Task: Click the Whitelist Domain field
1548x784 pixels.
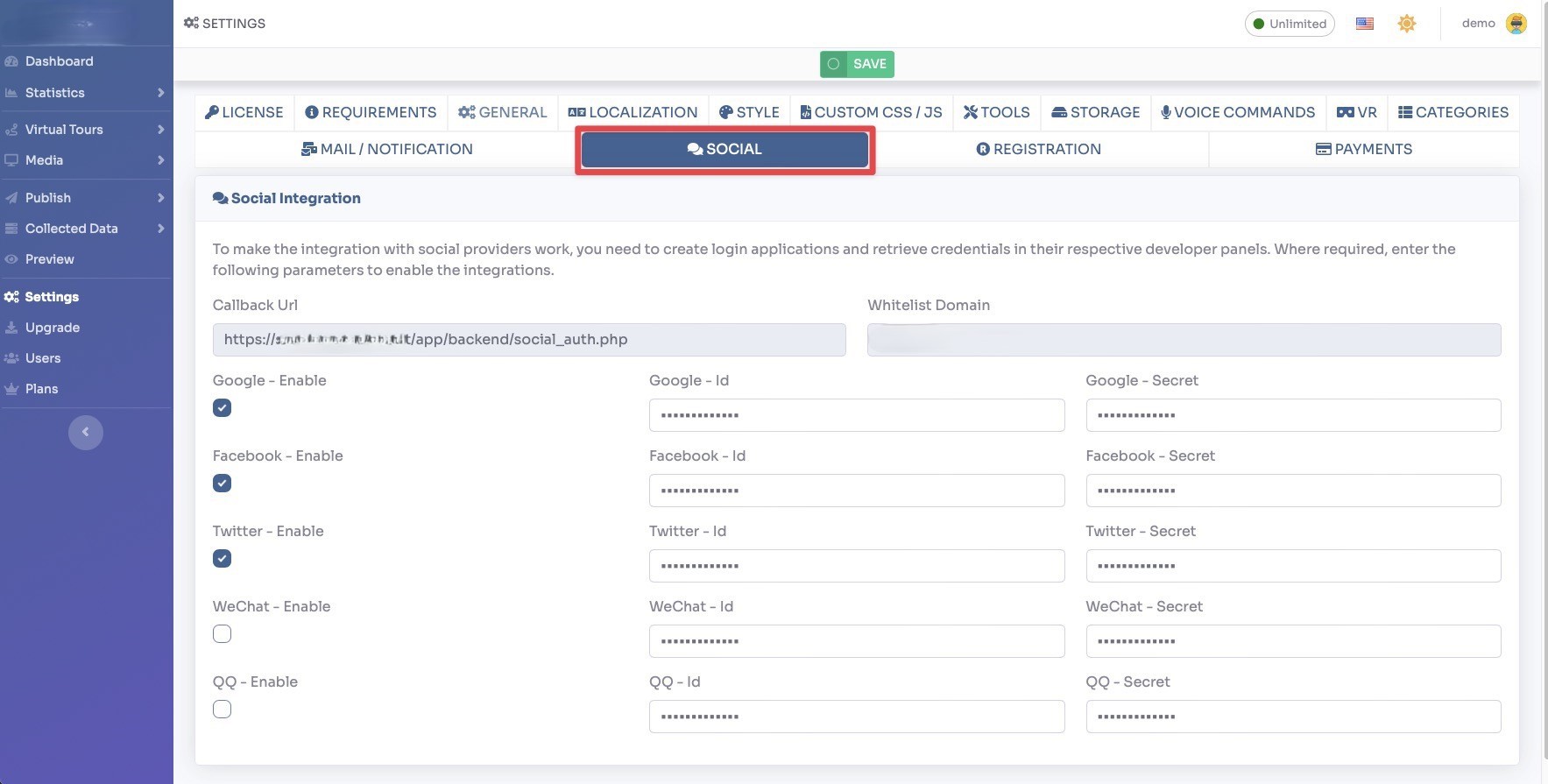Action: (1184, 340)
